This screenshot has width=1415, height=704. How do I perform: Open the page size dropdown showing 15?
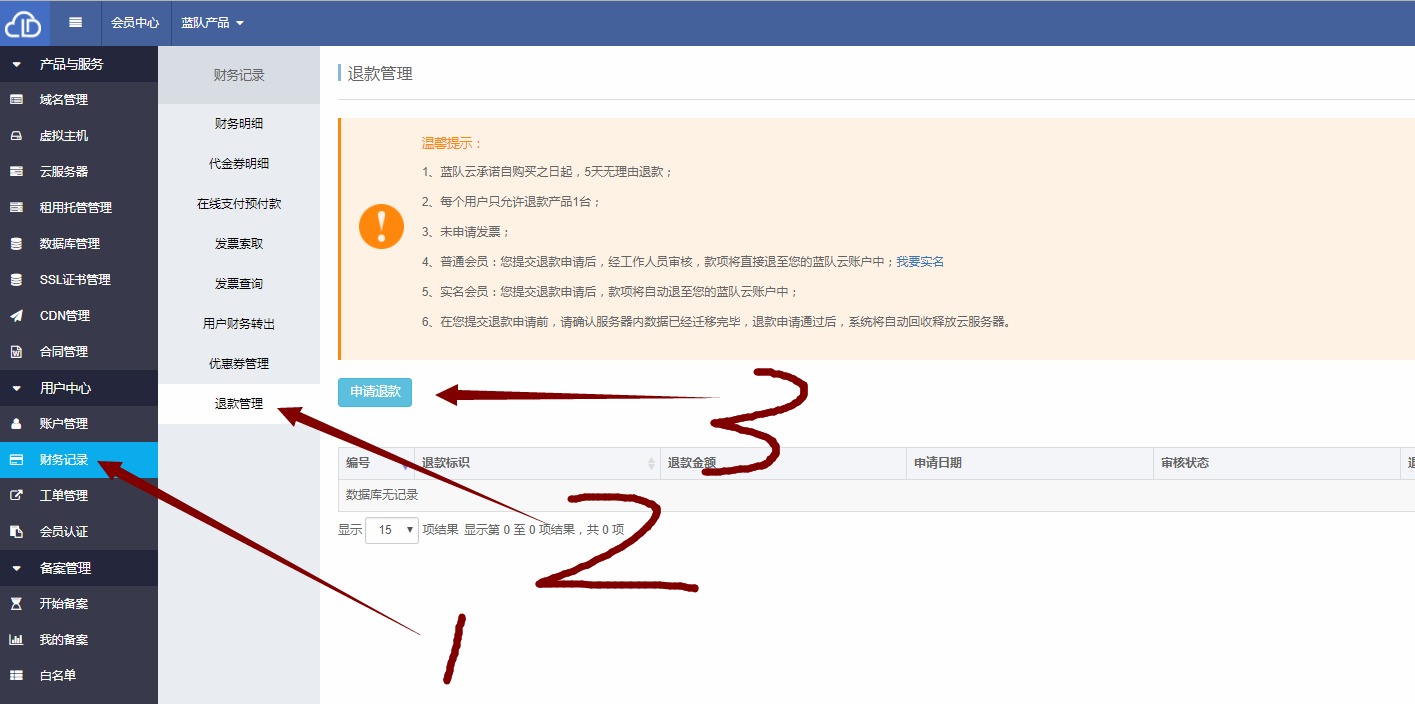click(x=391, y=530)
